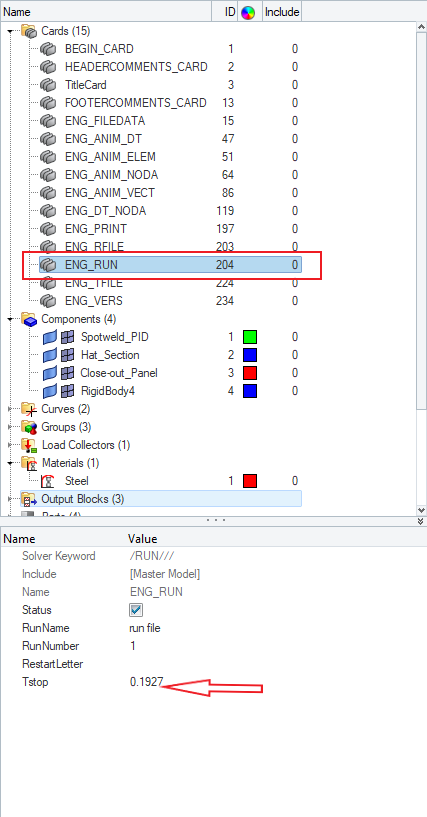427x817 pixels.
Task: Click the ENG_ANIM_ELEM card icon
Action: point(48,157)
